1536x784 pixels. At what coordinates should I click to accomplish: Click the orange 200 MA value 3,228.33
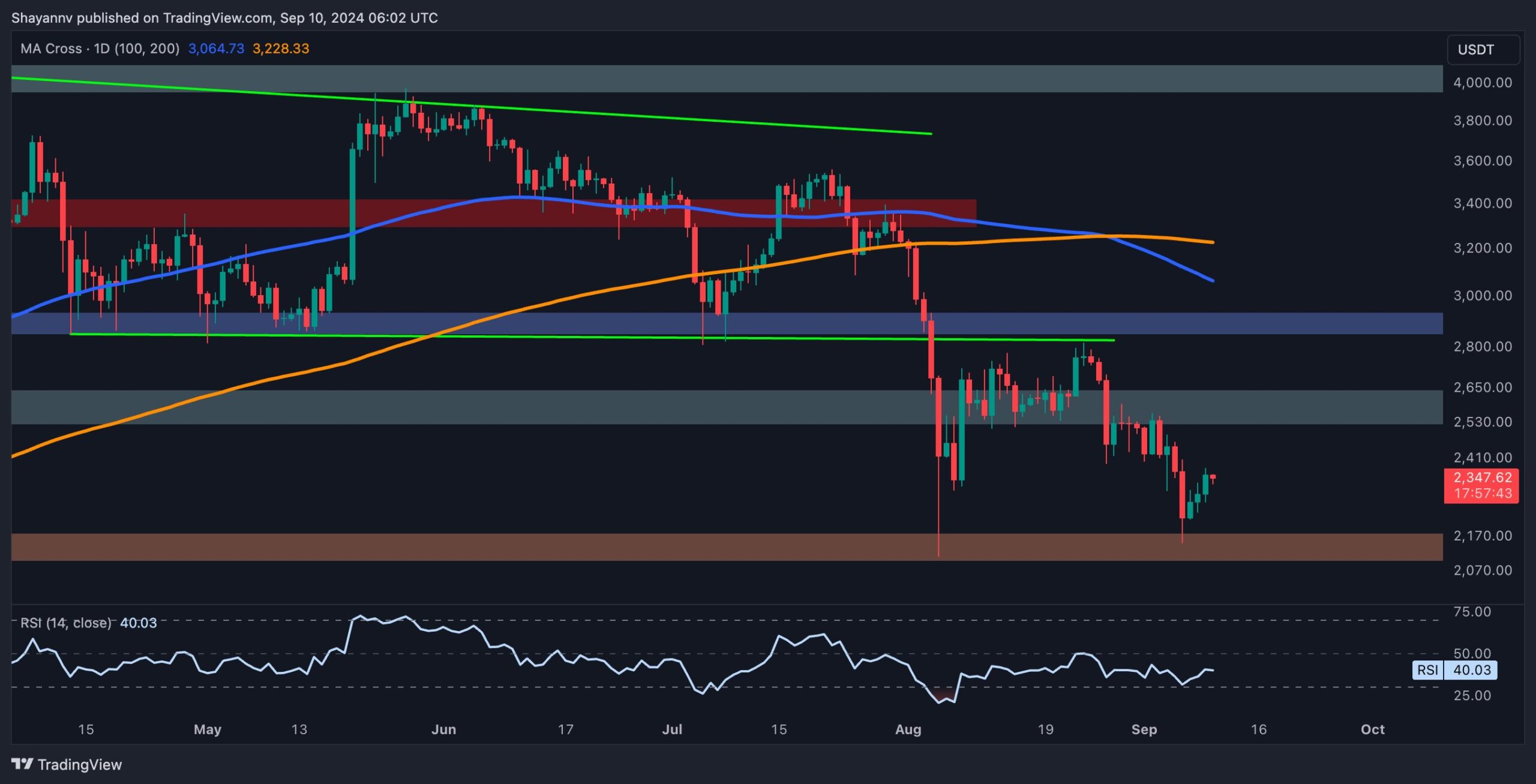coord(281,49)
